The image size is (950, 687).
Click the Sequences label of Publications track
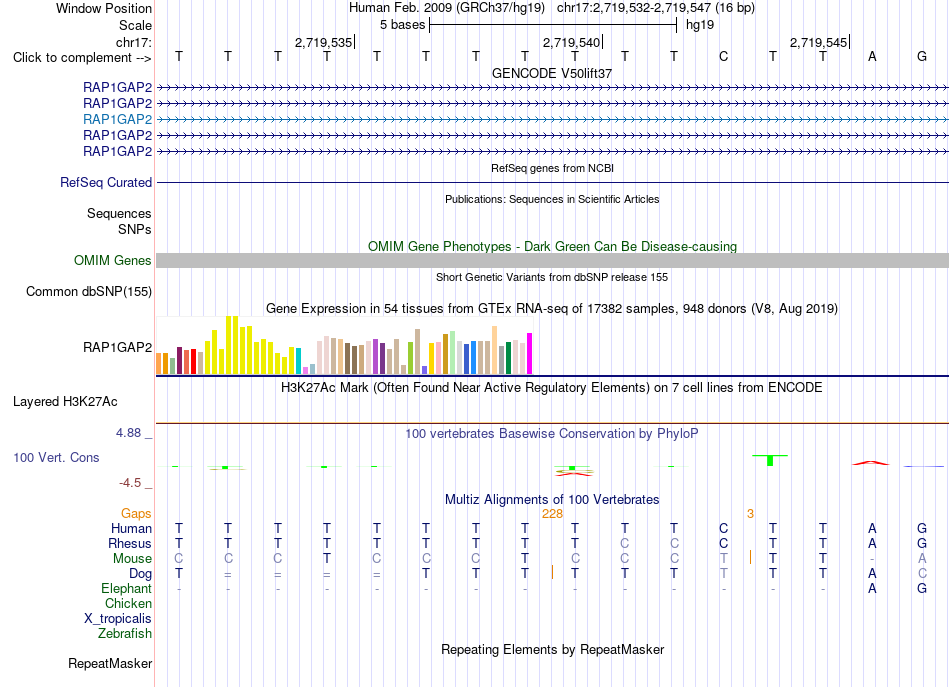coord(119,213)
